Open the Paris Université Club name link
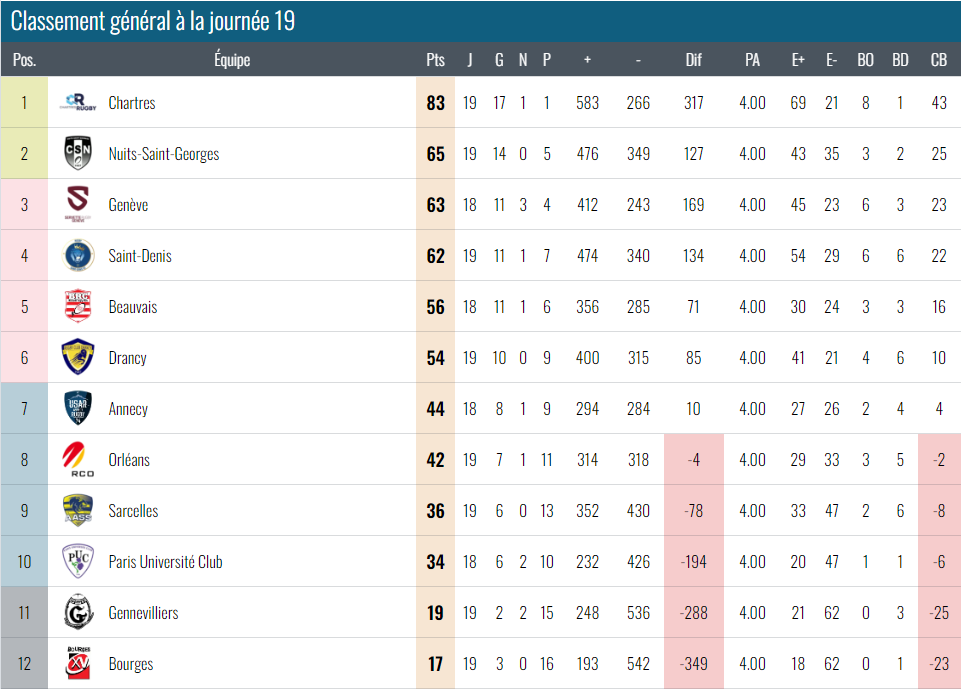This screenshot has height=689, width=962. coord(165,562)
